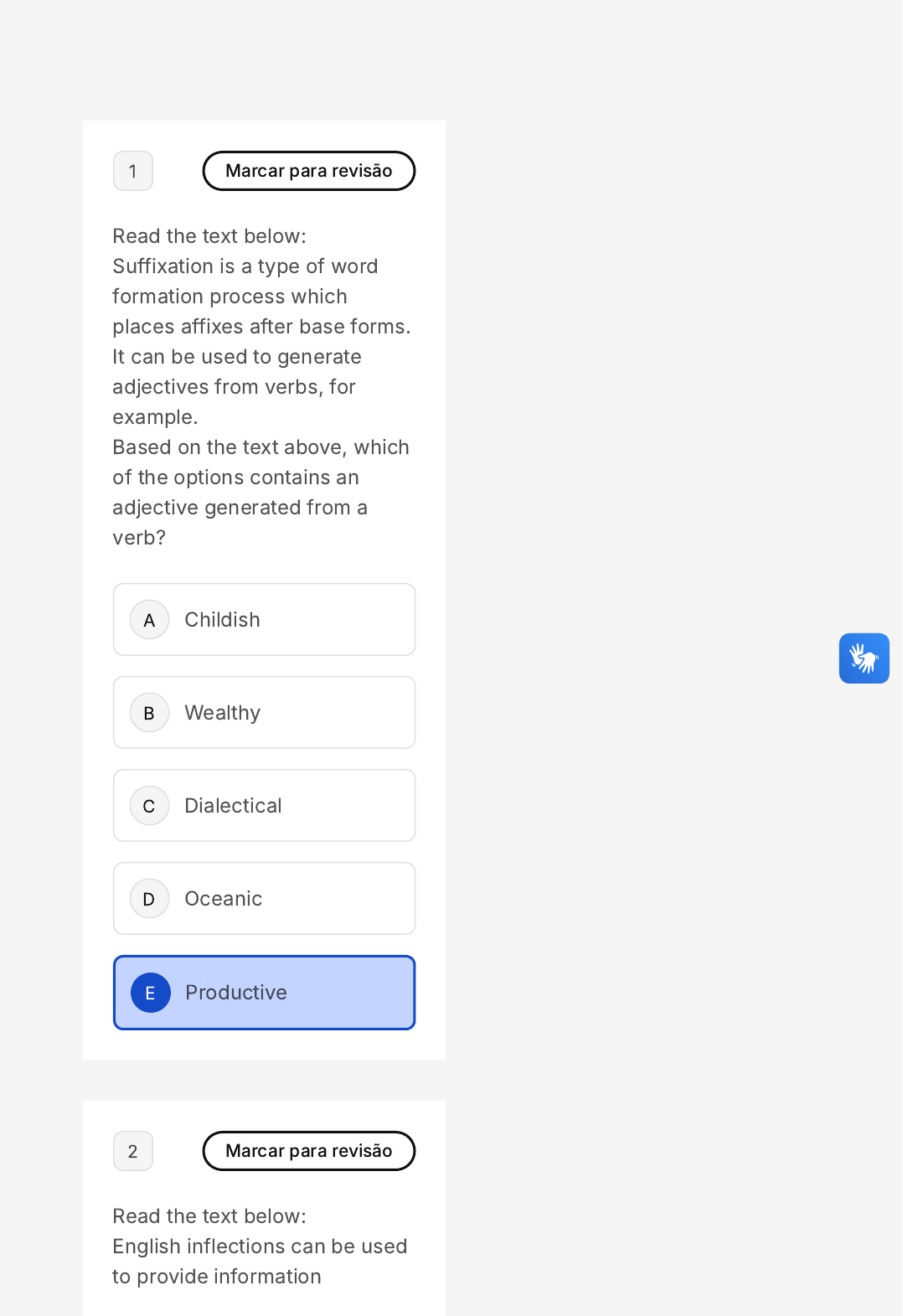Click the 'English inflections can be used' text
This screenshot has height=1316, width=903.
pyautogui.click(x=260, y=1246)
